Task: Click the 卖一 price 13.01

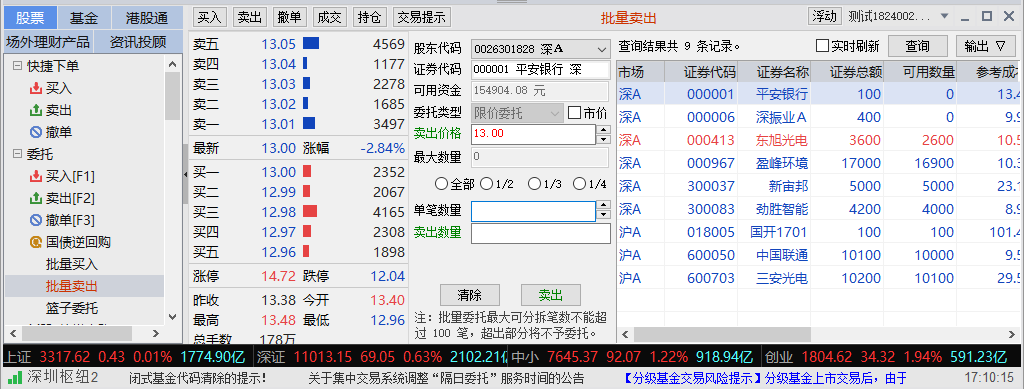Action: point(279,124)
